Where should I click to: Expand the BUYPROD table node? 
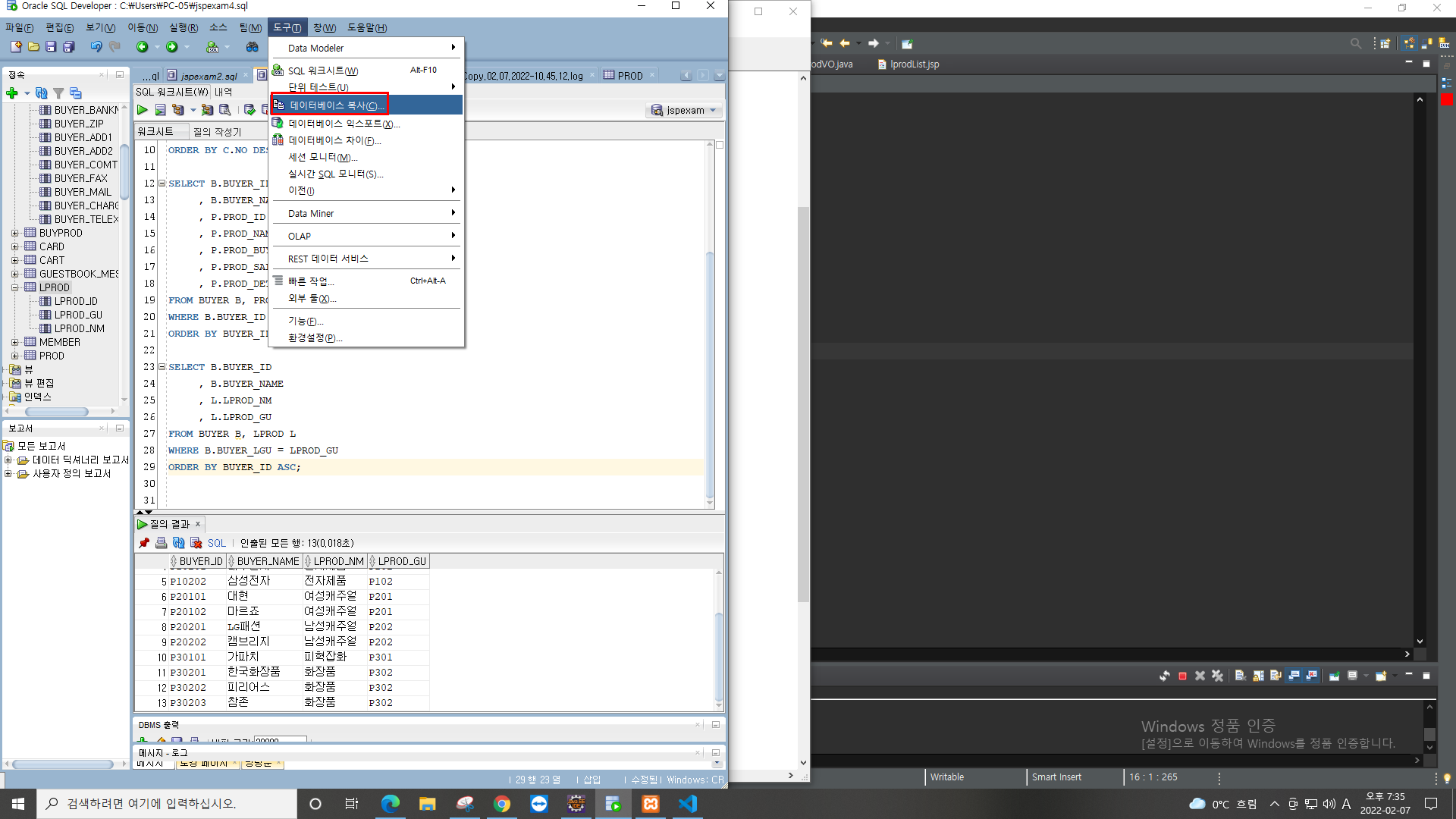pos(14,233)
